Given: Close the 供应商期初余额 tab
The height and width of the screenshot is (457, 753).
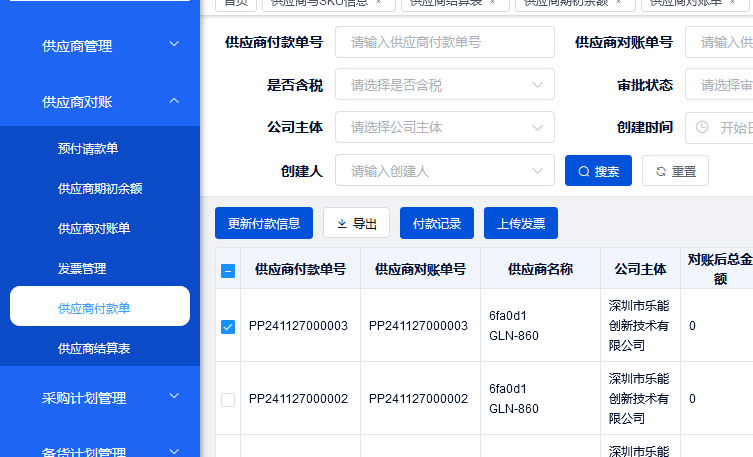Looking at the screenshot, I should (618, 3).
